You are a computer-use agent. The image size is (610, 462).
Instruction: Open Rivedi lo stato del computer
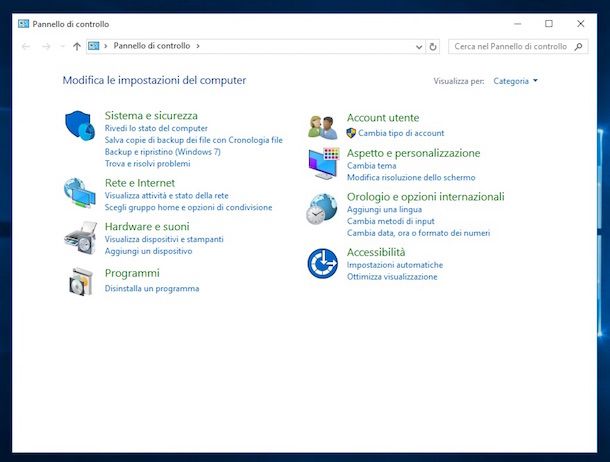[x=156, y=128]
